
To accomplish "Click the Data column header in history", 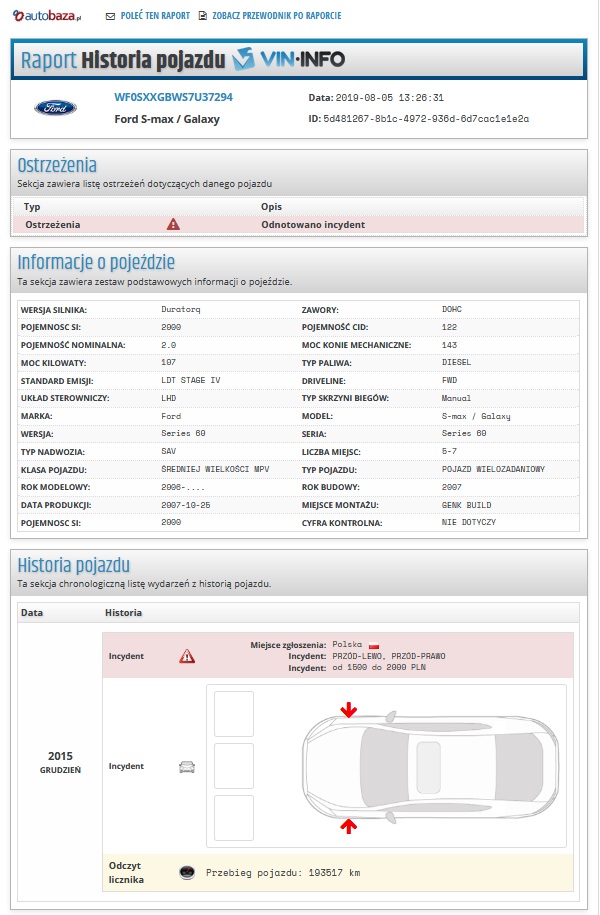I will (32, 613).
